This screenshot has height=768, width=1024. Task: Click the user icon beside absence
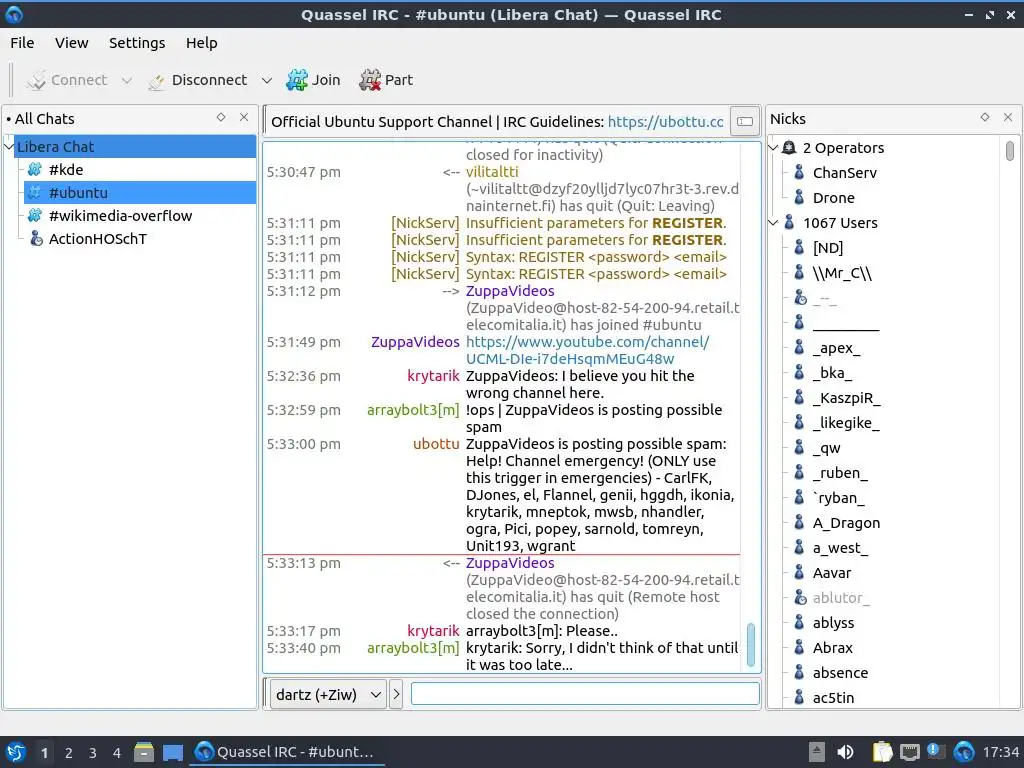click(799, 673)
